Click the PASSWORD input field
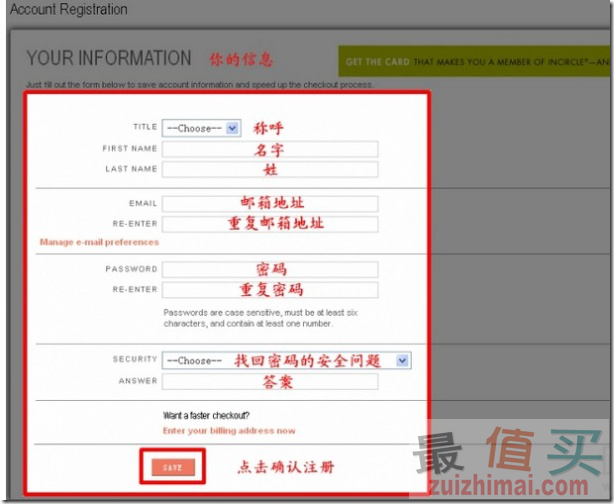 [270, 270]
